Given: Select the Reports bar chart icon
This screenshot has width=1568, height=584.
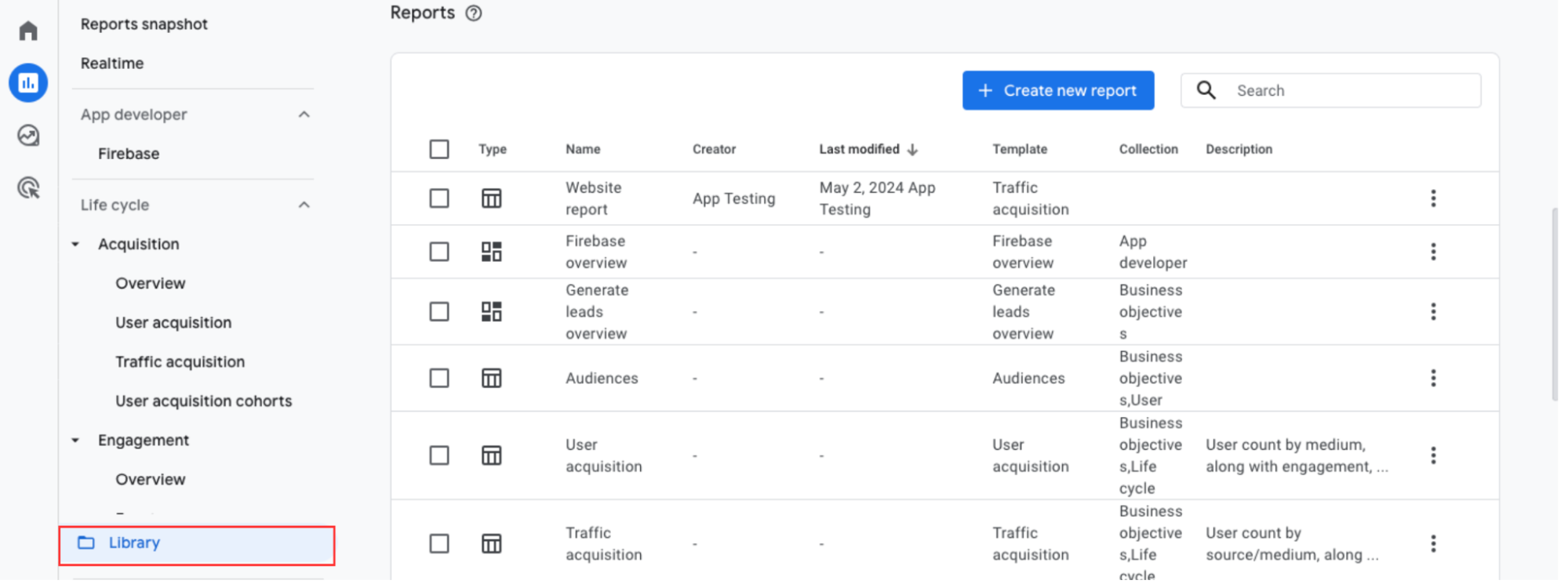Looking at the screenshot, I should [28, 83].
